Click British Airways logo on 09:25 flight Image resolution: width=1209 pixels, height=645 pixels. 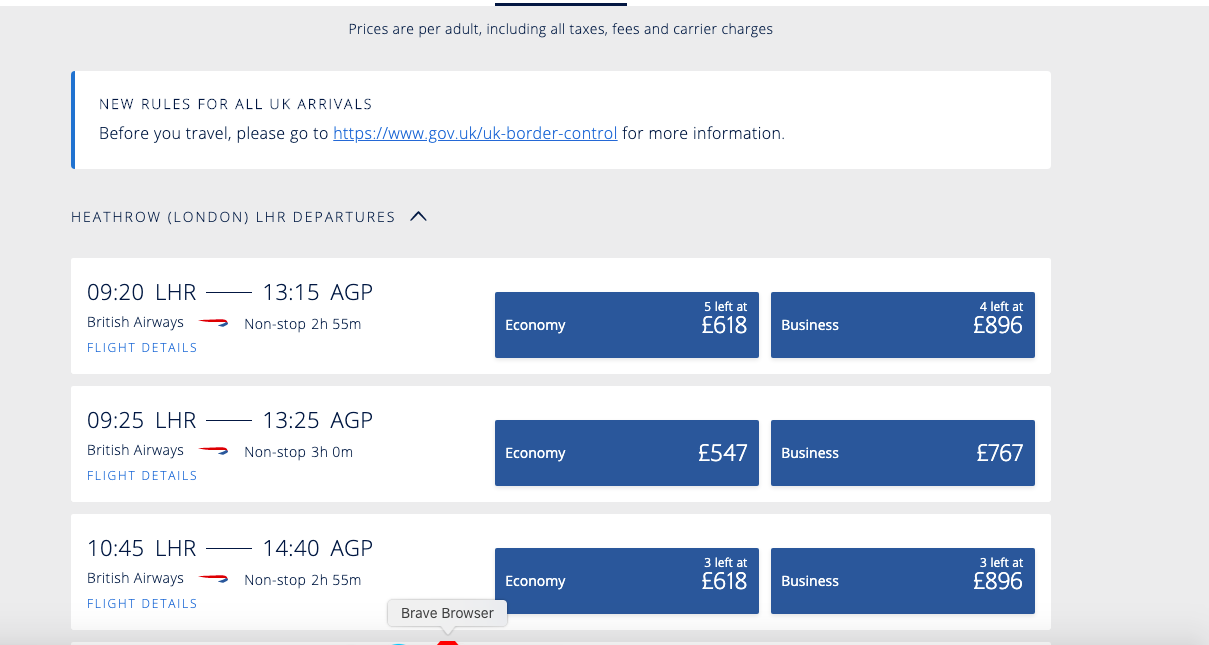(x=213, y=451)
